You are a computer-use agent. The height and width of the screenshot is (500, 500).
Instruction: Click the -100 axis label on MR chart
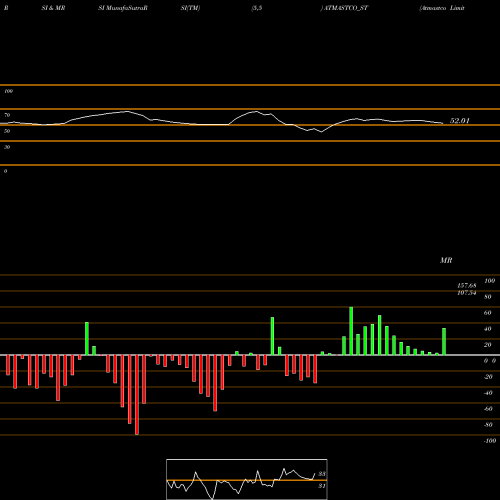tap(490, 441)
